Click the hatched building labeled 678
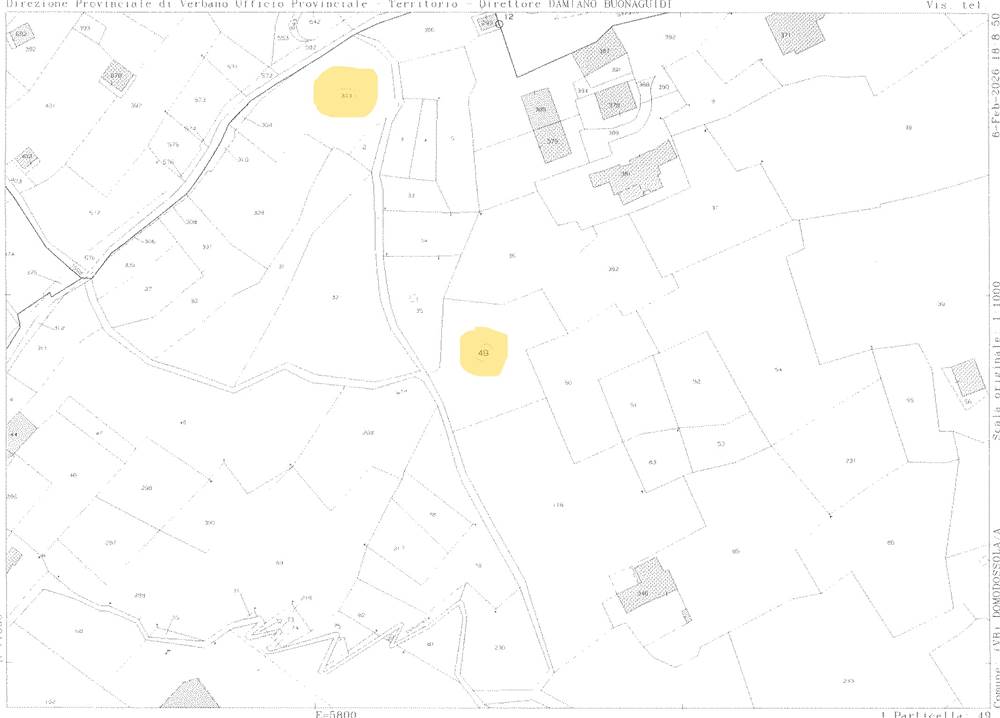Screen dimensions: 1000x718 click(116, 76)
